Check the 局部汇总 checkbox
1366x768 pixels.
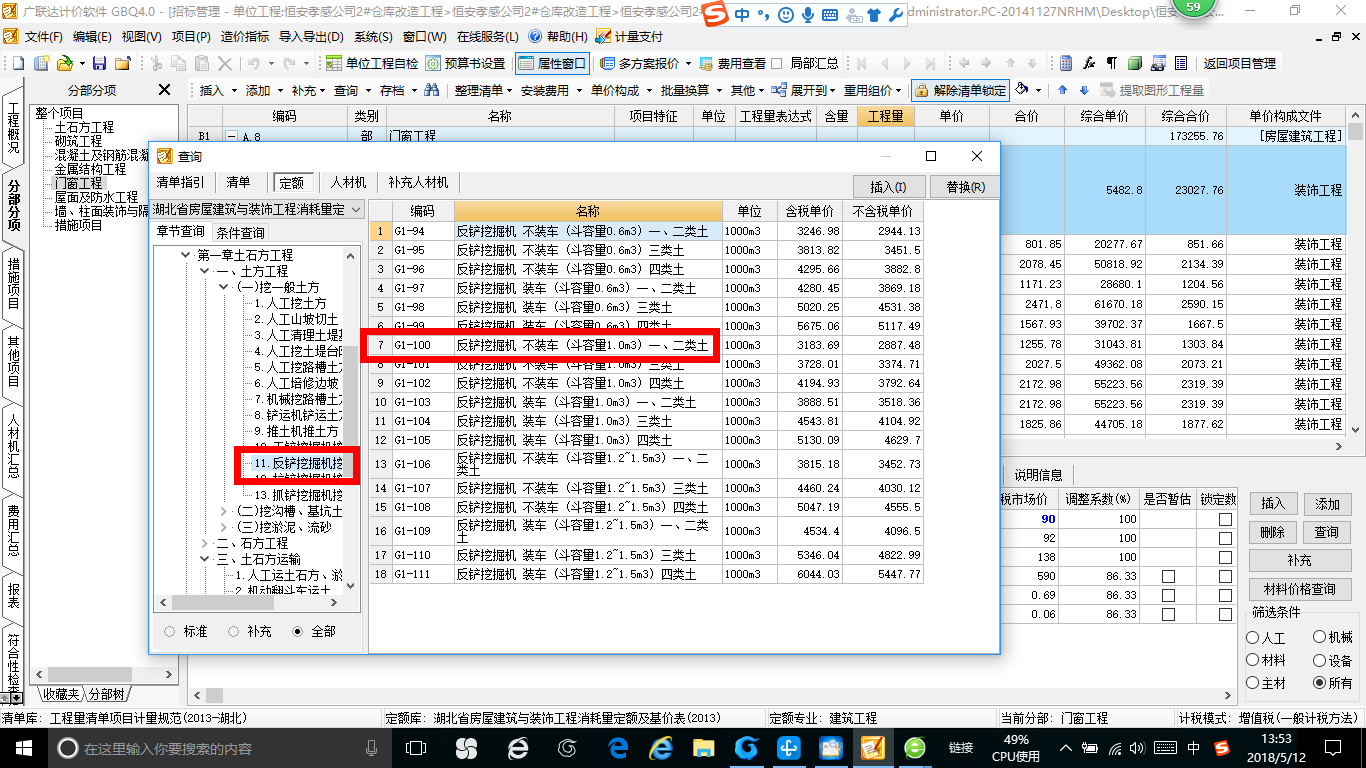pos(777,63)
